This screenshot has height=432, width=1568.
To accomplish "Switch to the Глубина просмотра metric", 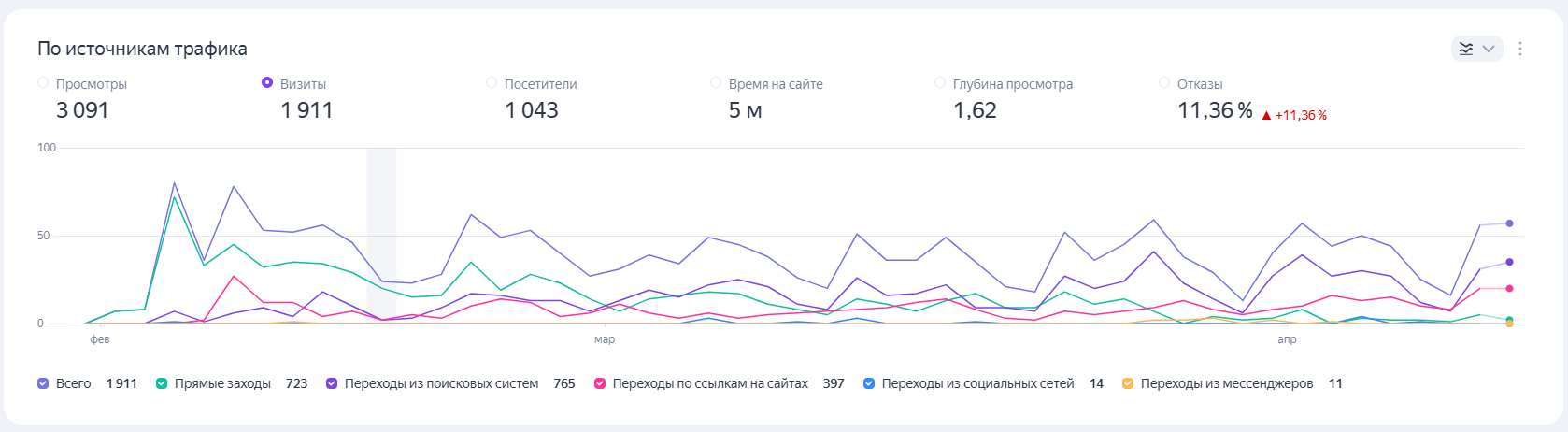I will pos(940,83).
